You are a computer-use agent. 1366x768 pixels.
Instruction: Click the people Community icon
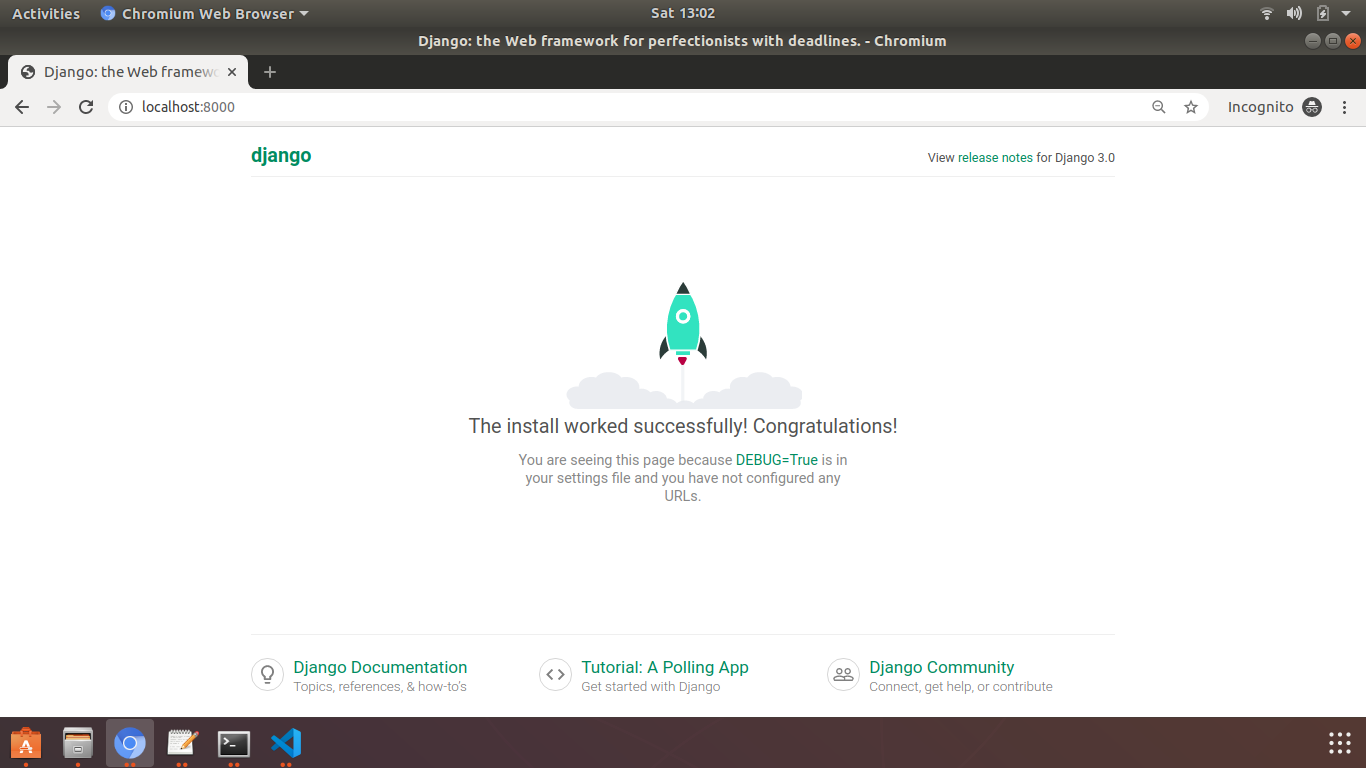843,674
